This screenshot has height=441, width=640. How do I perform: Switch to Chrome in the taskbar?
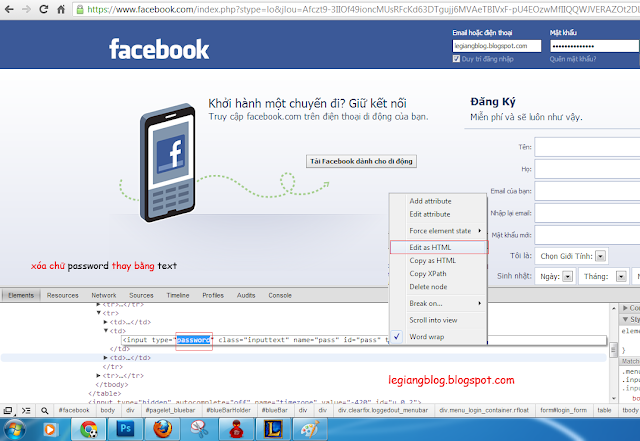click(x=89, y=430)
